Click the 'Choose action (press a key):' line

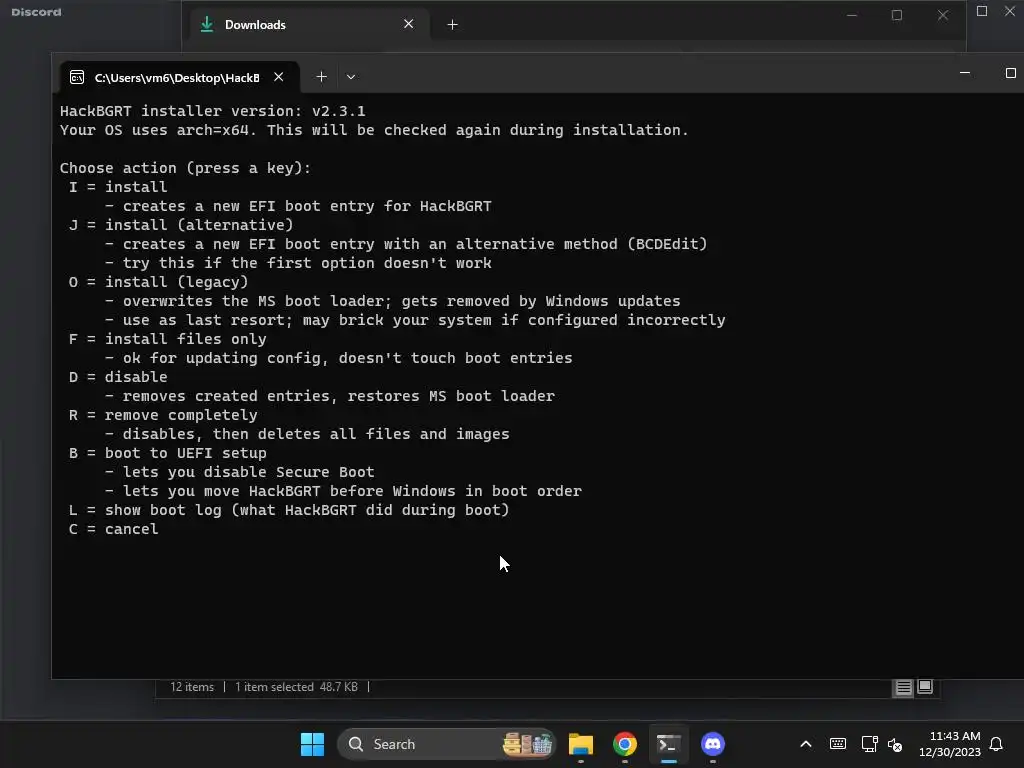[185, 168]
